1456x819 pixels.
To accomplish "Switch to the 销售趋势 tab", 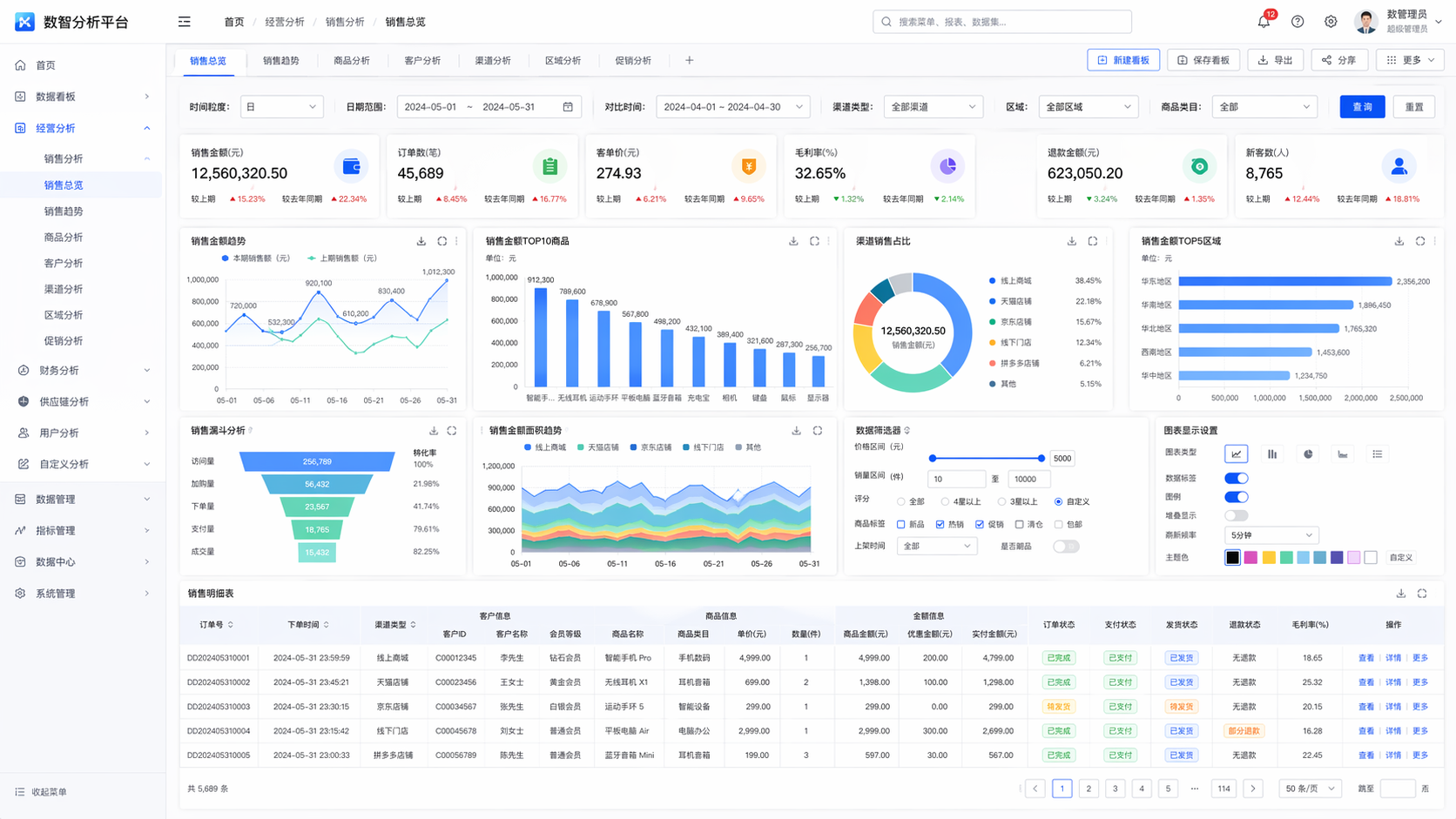I will tap(280, 61).
